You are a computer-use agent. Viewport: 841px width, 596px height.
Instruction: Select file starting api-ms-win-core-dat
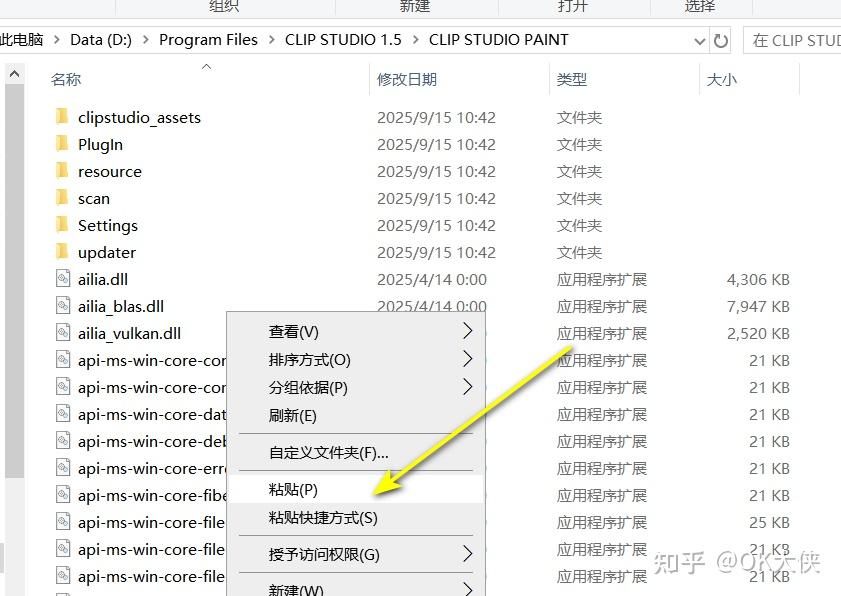tap(152, 415)
